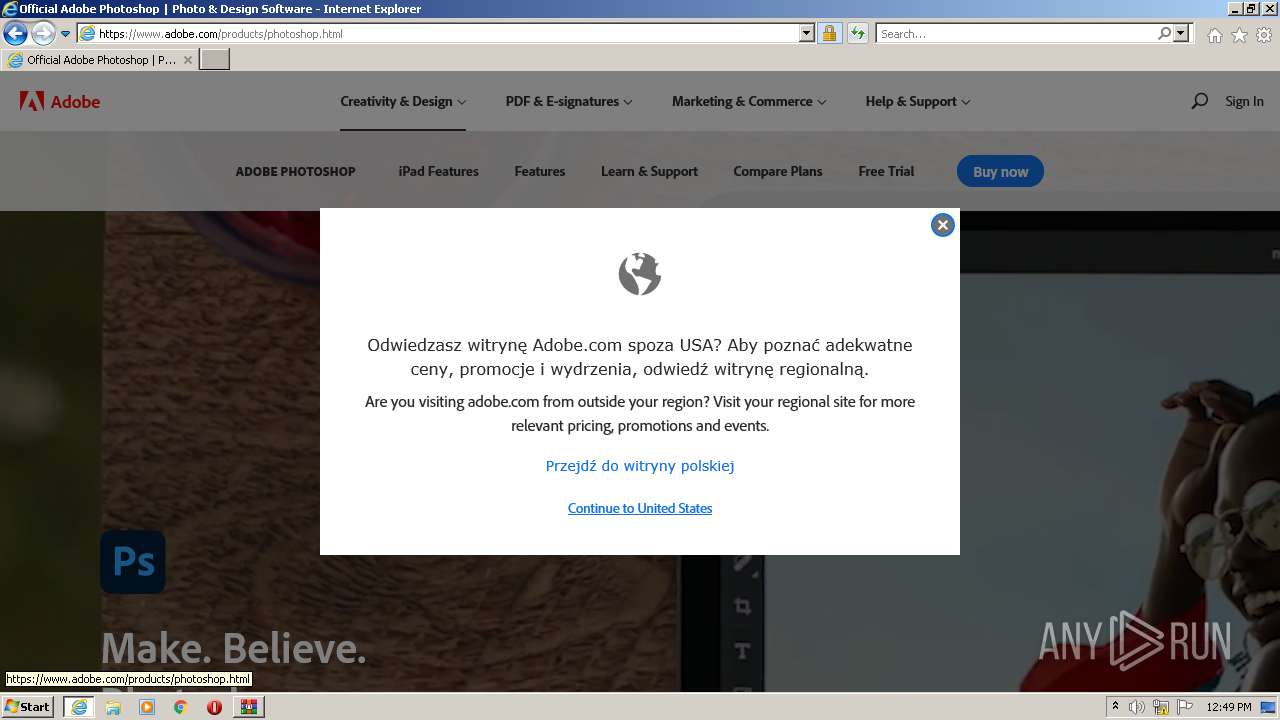
Task: Open a new blank tab
Action: click(x=215, y=60)
